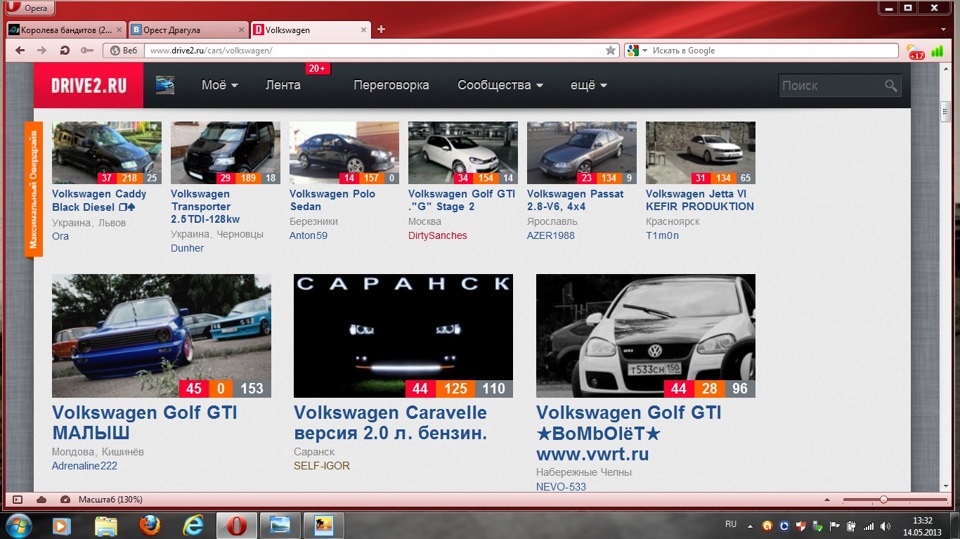Open the zoom menu arrow in the status bar

pyautogui.click(x=827, y=500)
